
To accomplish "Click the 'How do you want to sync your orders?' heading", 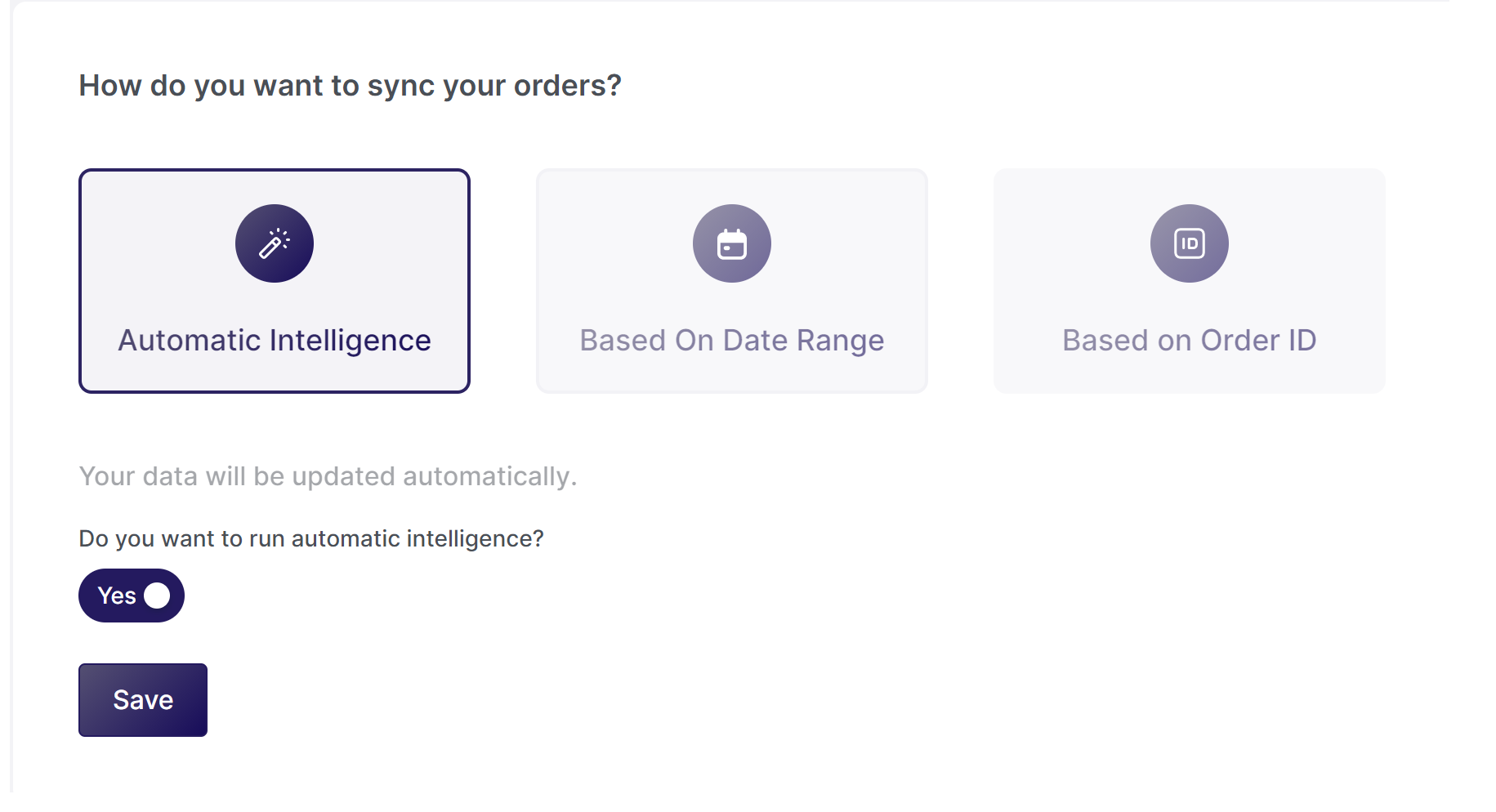I will click(x=351, y=86).
